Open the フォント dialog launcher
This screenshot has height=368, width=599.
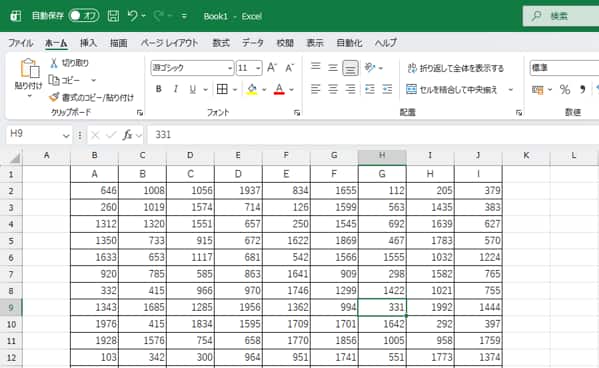pyautogui.click(x=297, y=112)
